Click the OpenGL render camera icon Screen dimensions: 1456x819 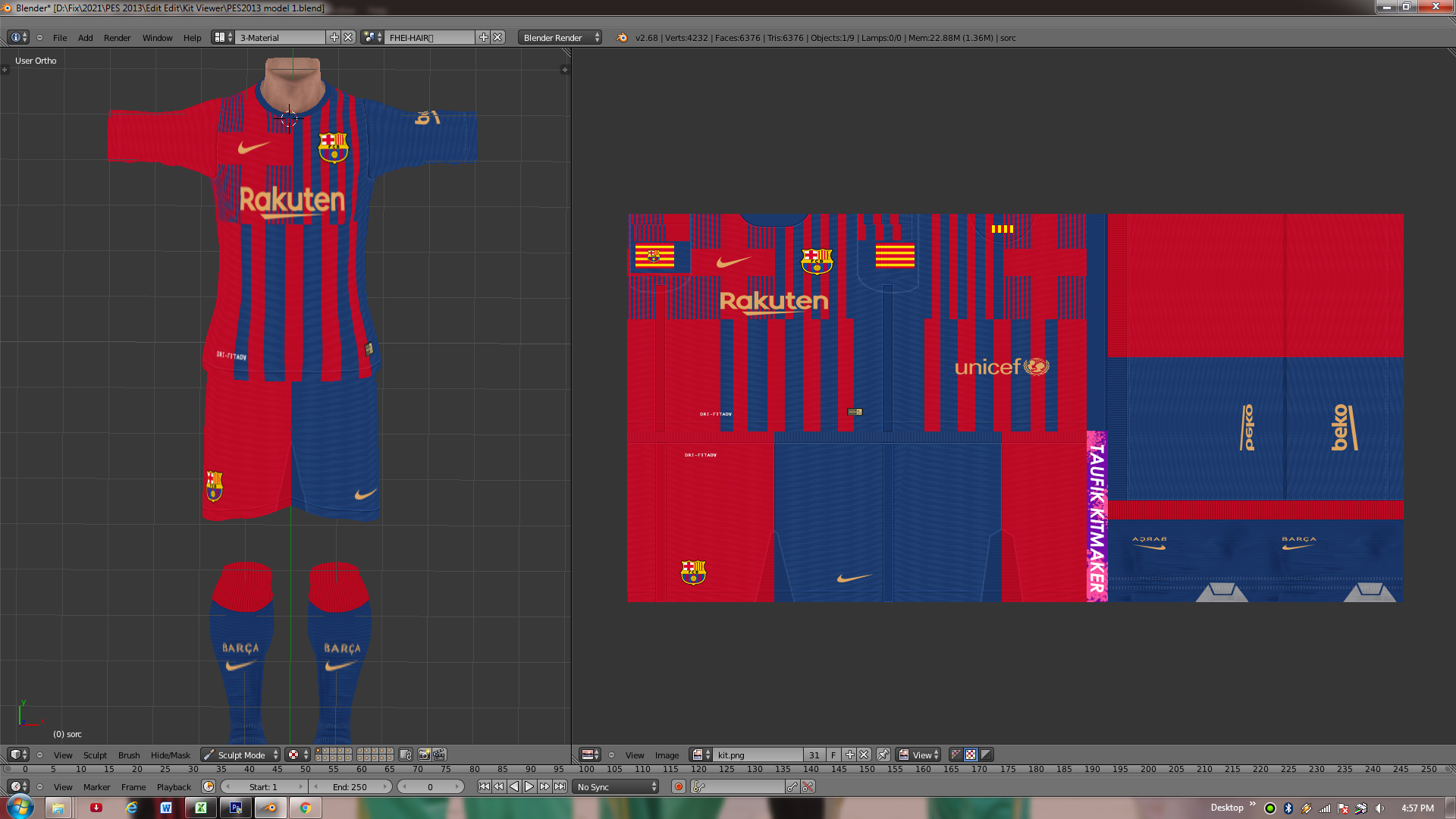coord(425,755)
